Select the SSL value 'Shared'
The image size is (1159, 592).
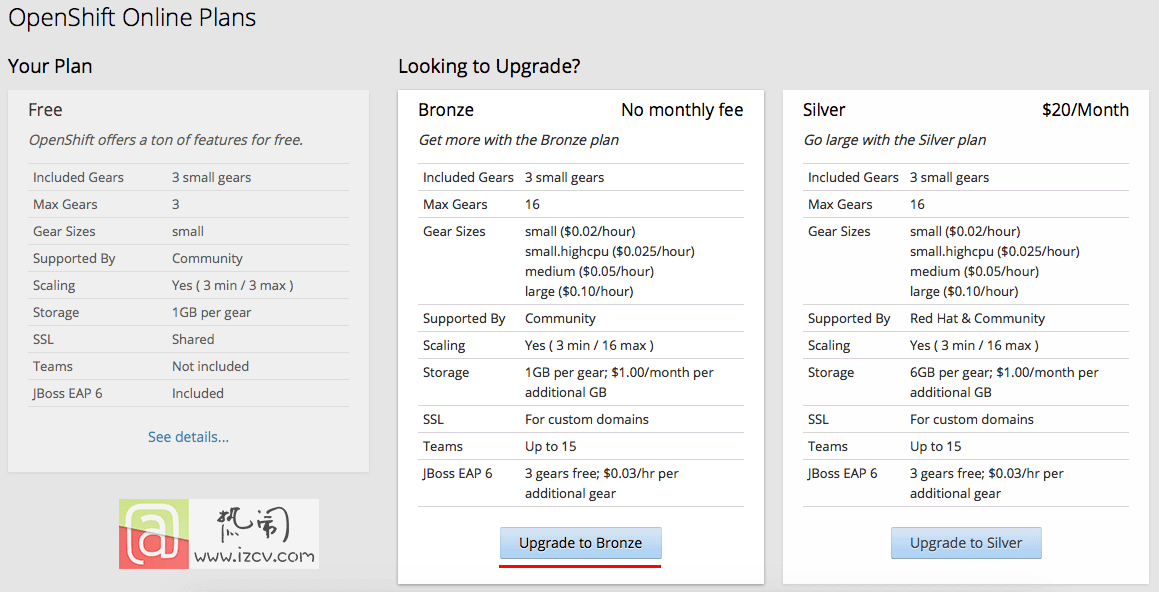193,339
